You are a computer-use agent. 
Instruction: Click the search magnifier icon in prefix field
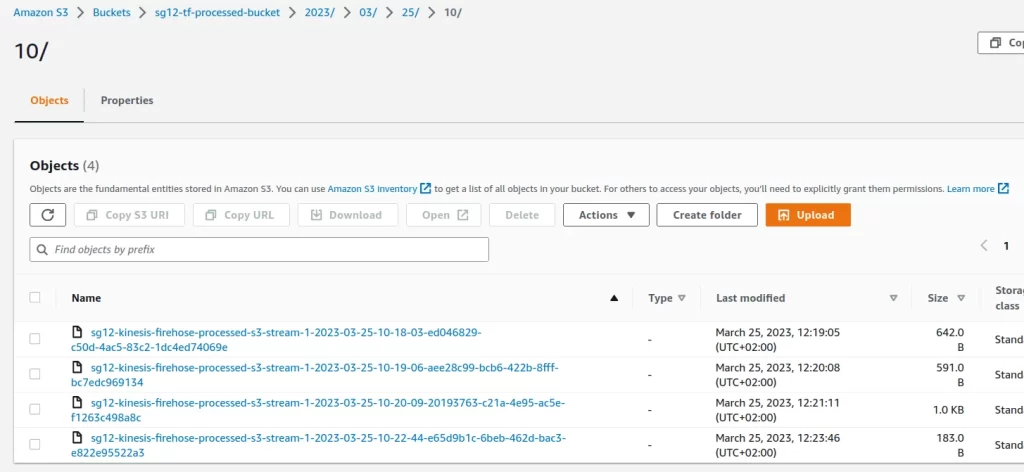coord(42,249)
